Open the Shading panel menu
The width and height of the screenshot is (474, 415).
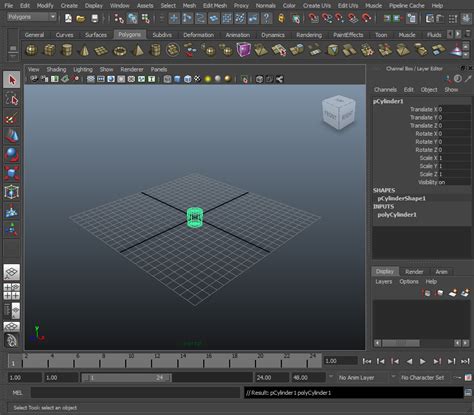[x=56, y=69]
